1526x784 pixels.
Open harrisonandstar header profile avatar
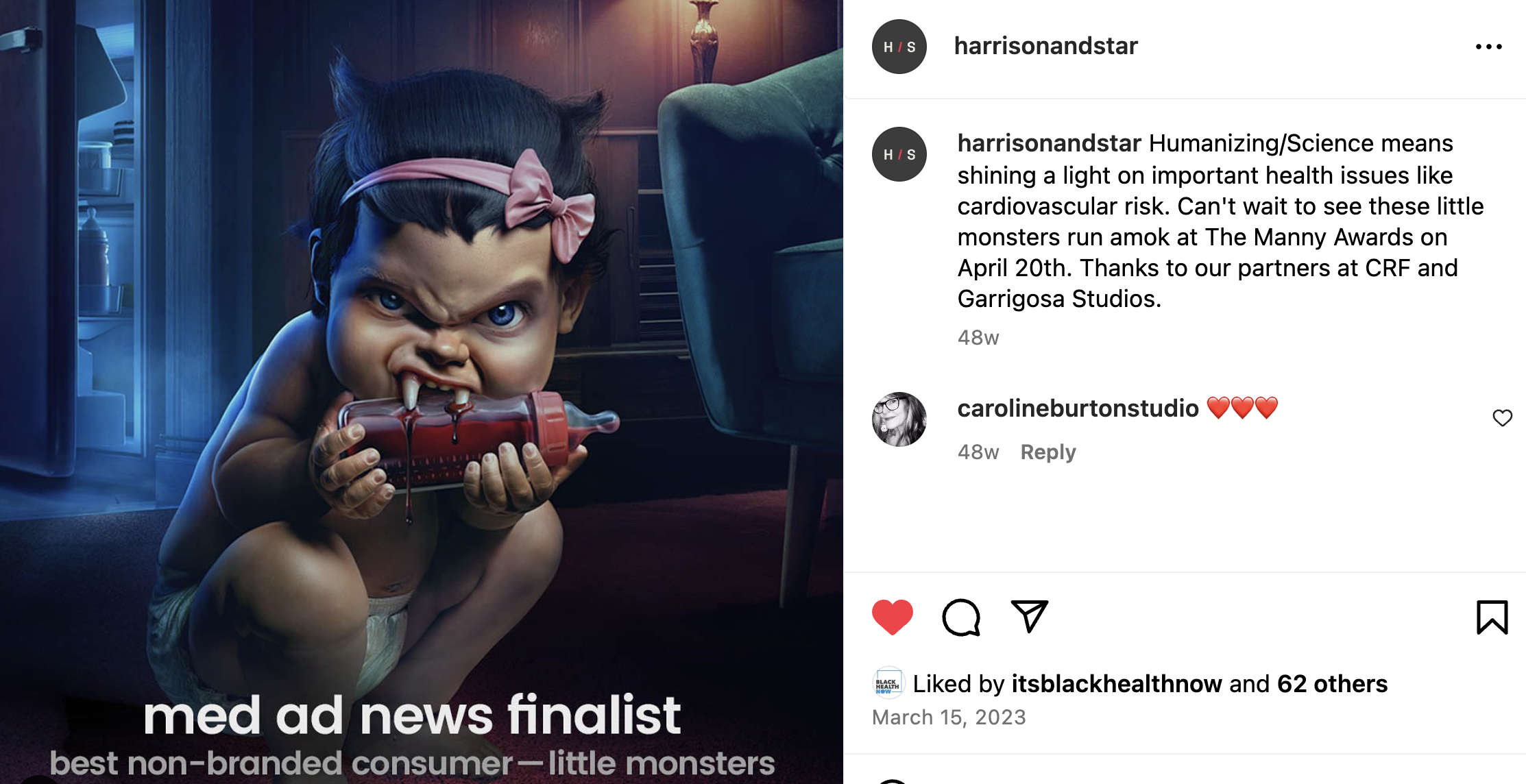pyautogui.click(x=899, y=47)
